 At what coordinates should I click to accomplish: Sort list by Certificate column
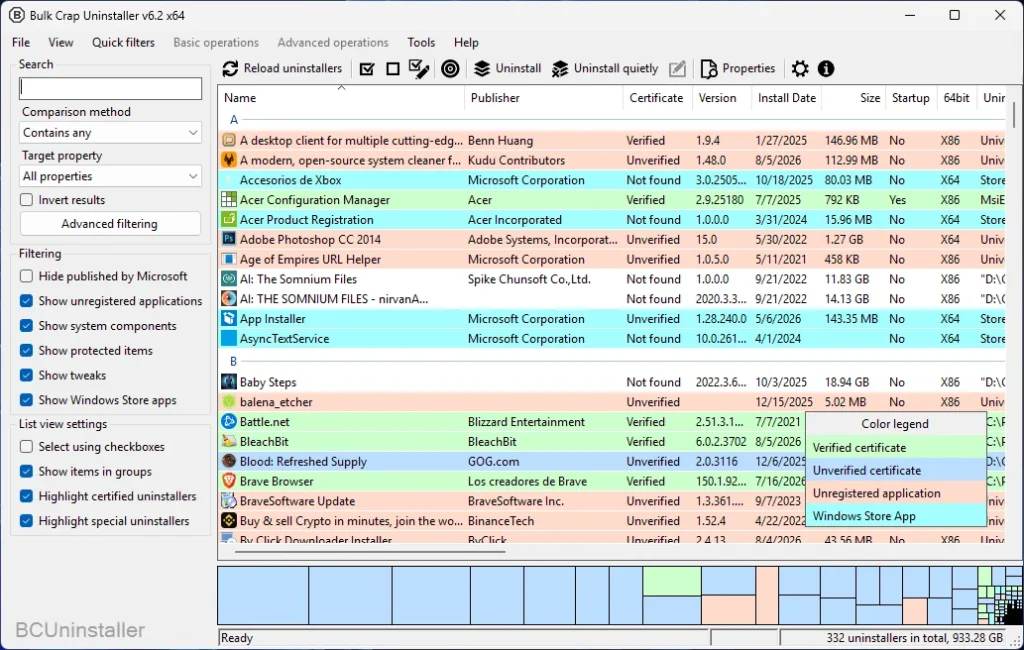click(656, 98)
